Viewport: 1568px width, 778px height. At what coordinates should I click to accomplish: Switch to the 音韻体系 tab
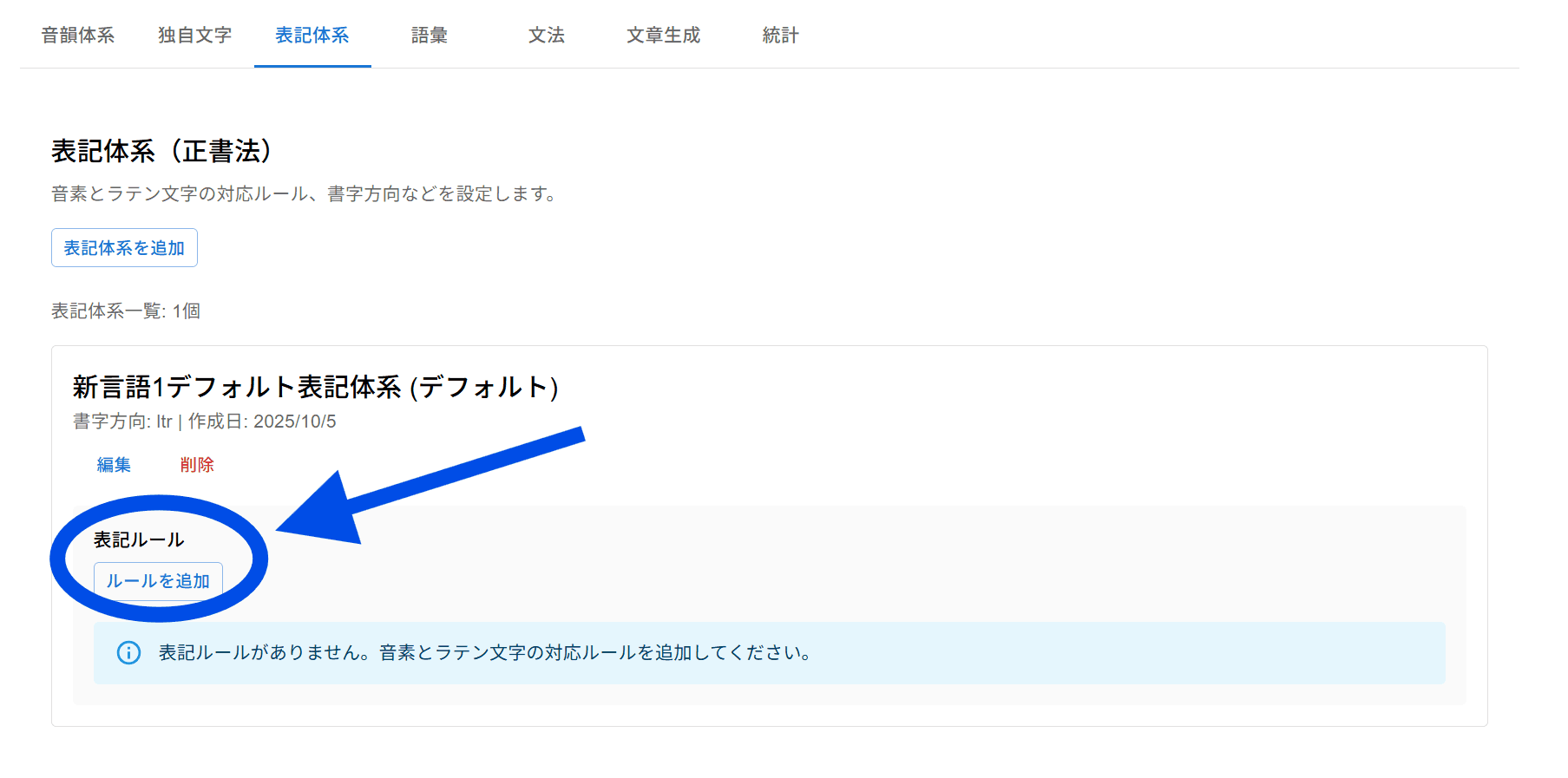78,36
